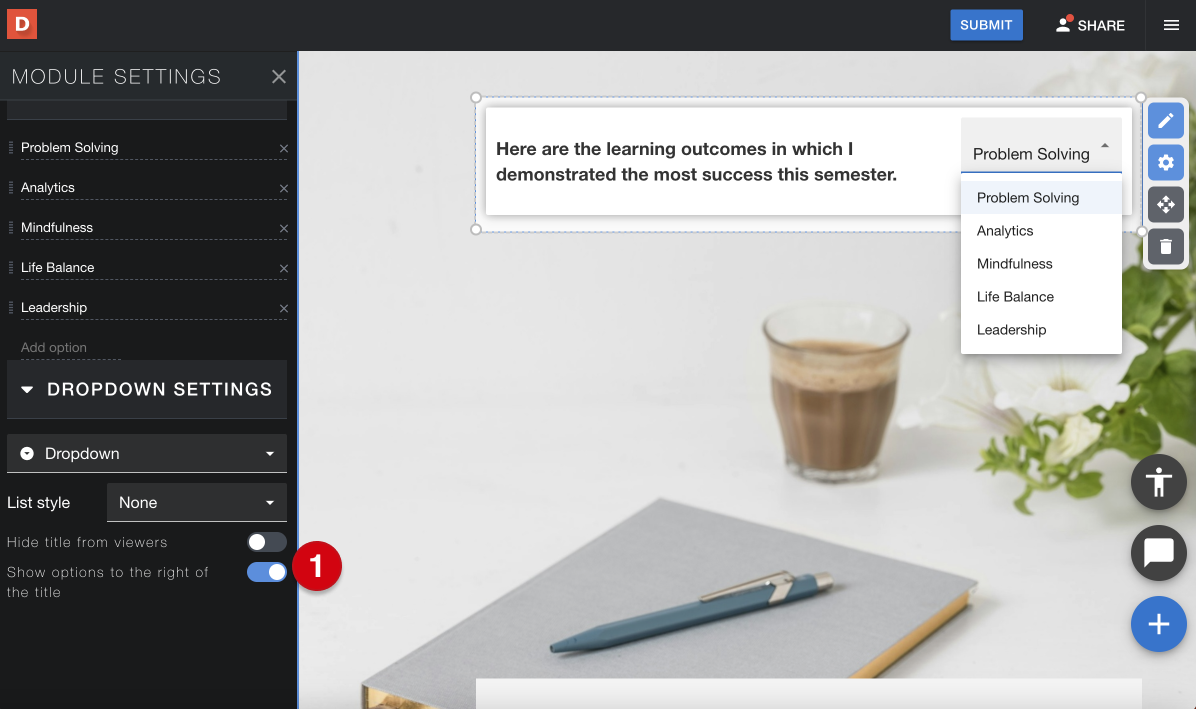This screenshot has width=1196, height=709.
Task: Click the move module arrows icon
Action: point(1165,204)
